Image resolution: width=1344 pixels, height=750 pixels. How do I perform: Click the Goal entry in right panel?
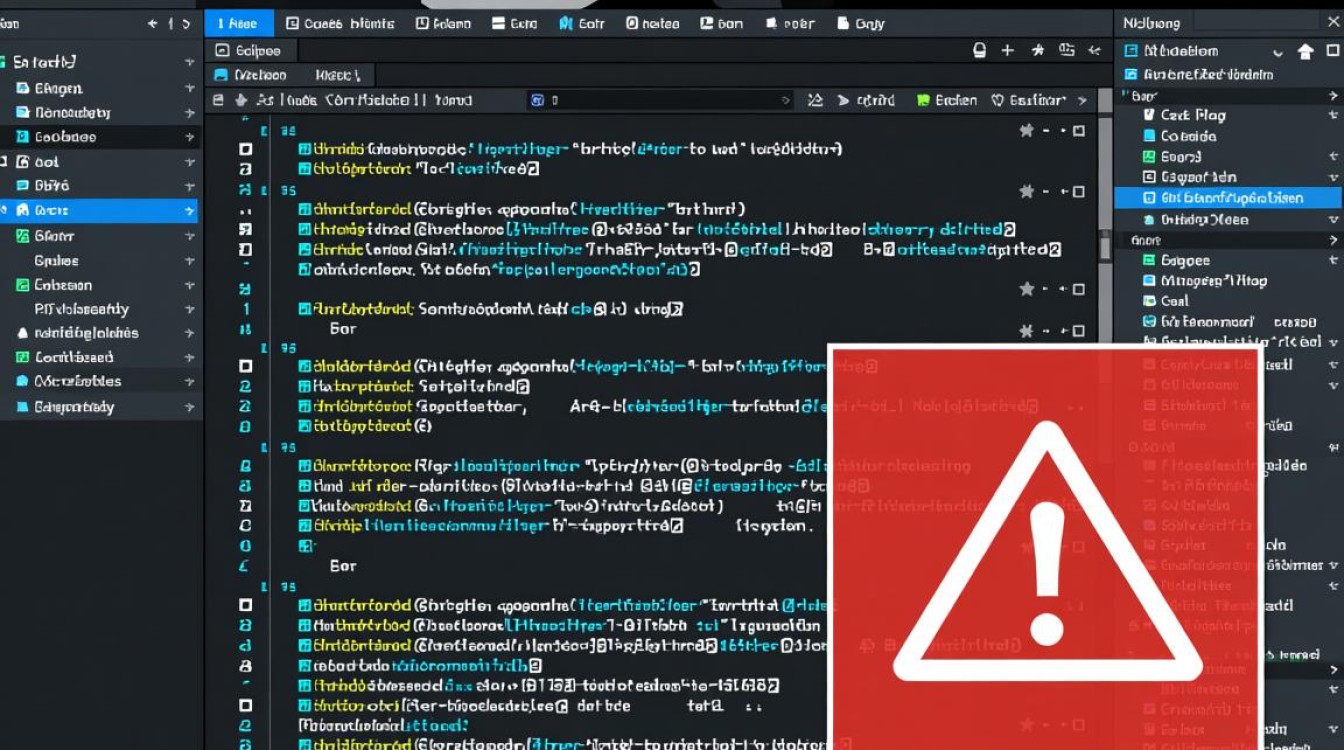coord(1174,300)
